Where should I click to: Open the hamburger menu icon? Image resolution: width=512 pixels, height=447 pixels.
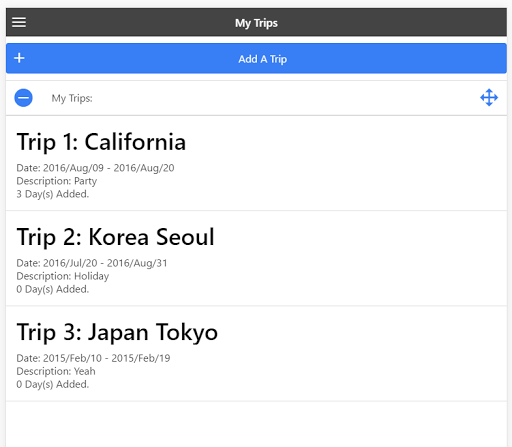pos(19,22)
